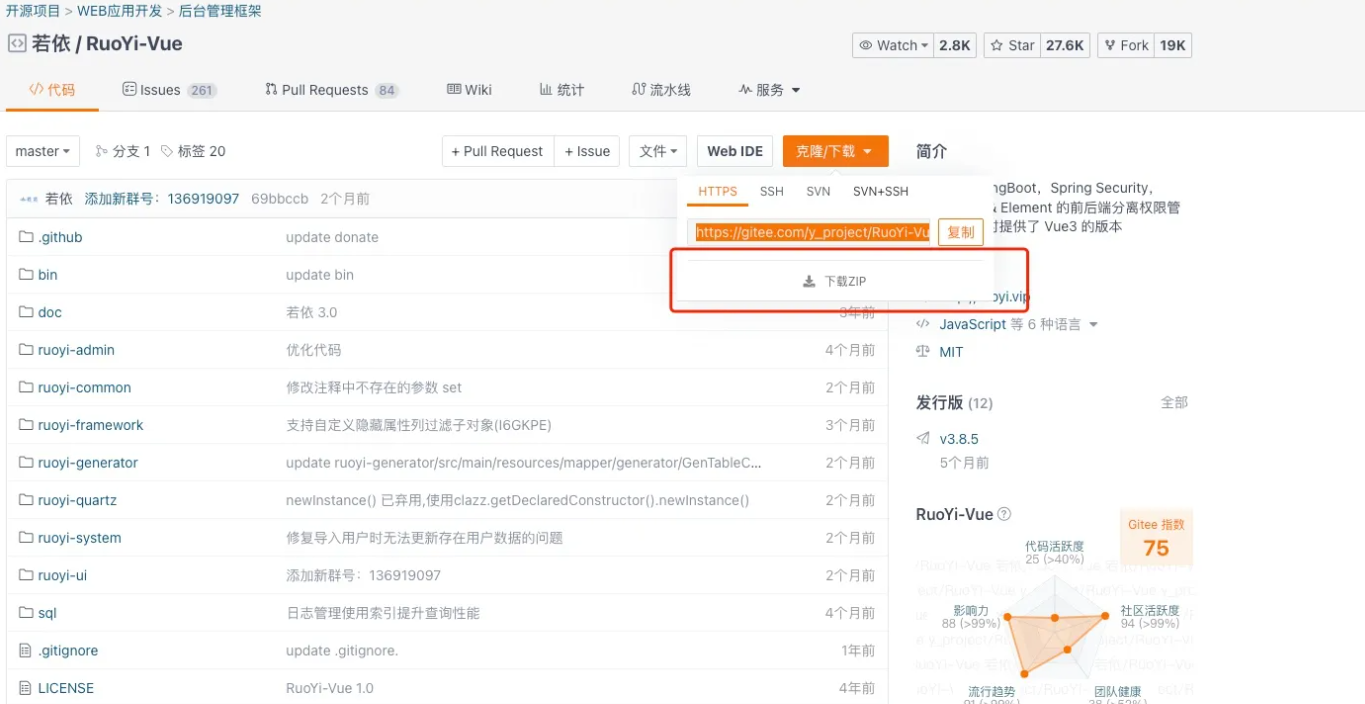Open commit hash 69bbccb
The height and width of the screenshot is (704, 1365).
280,199
